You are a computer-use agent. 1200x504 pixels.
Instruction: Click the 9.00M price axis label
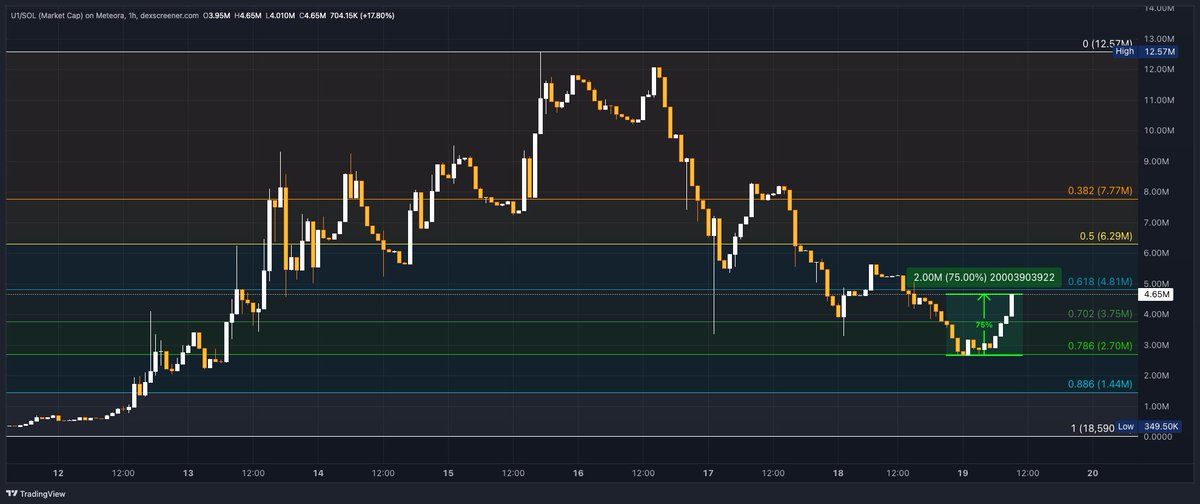[1158, 162]
